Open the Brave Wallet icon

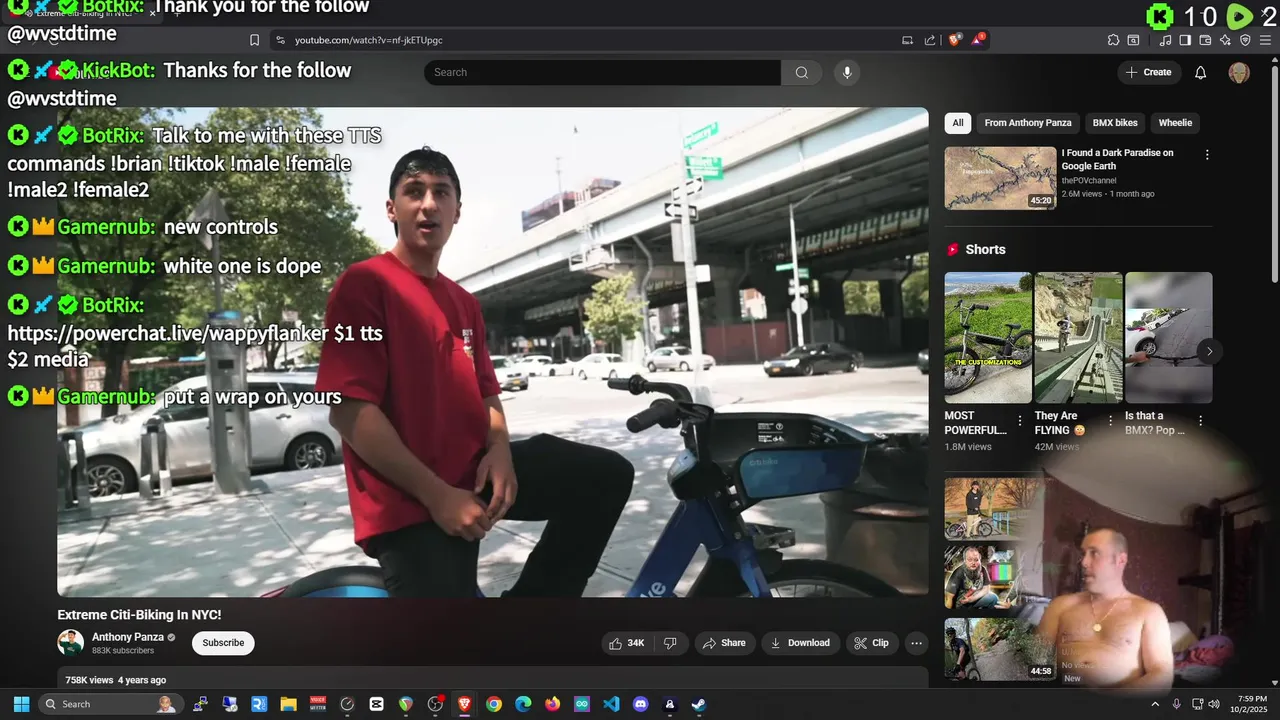[x=1205, y=40]
